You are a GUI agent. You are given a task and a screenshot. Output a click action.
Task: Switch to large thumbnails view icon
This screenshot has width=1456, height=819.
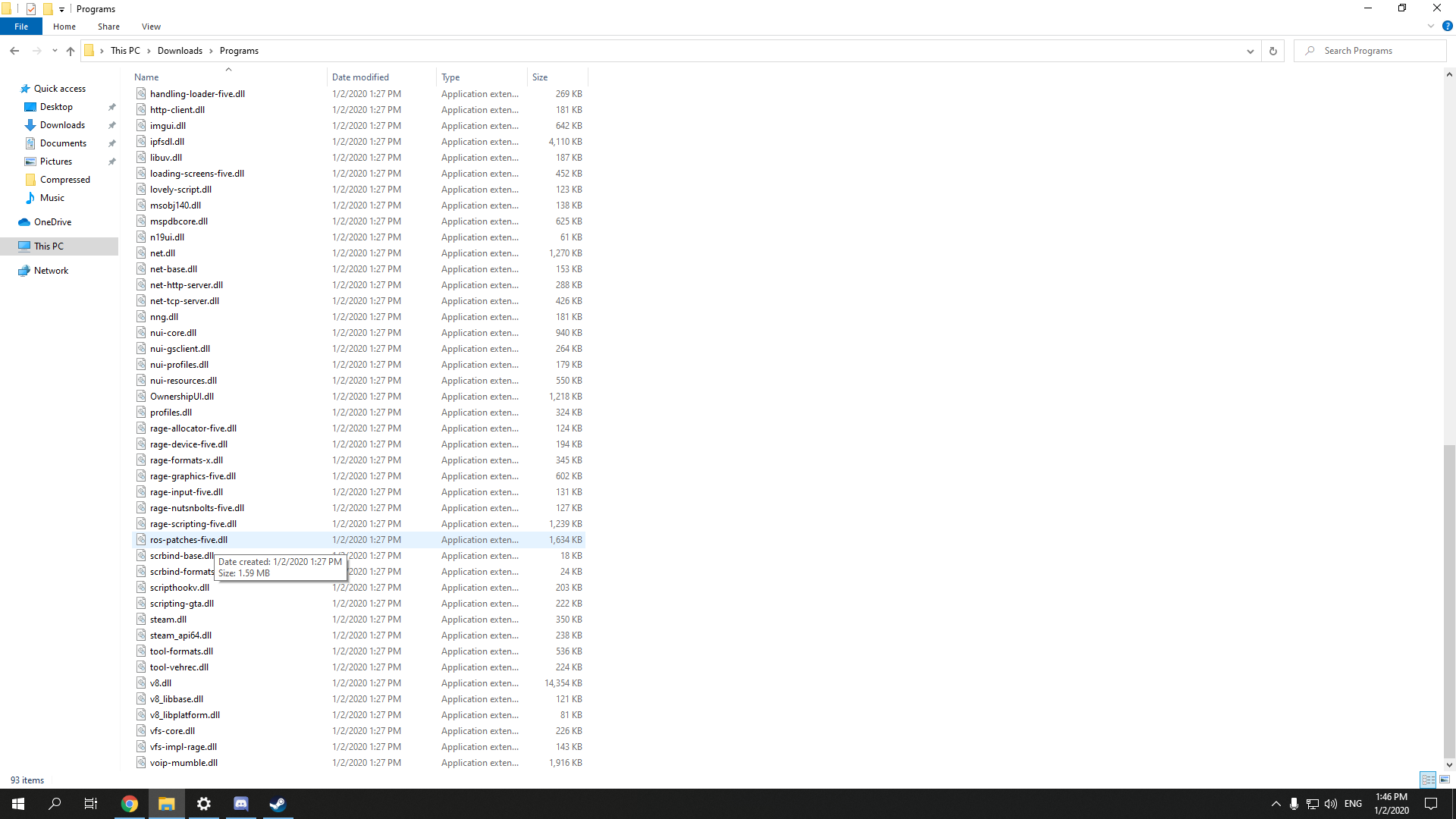point(1445,780)
